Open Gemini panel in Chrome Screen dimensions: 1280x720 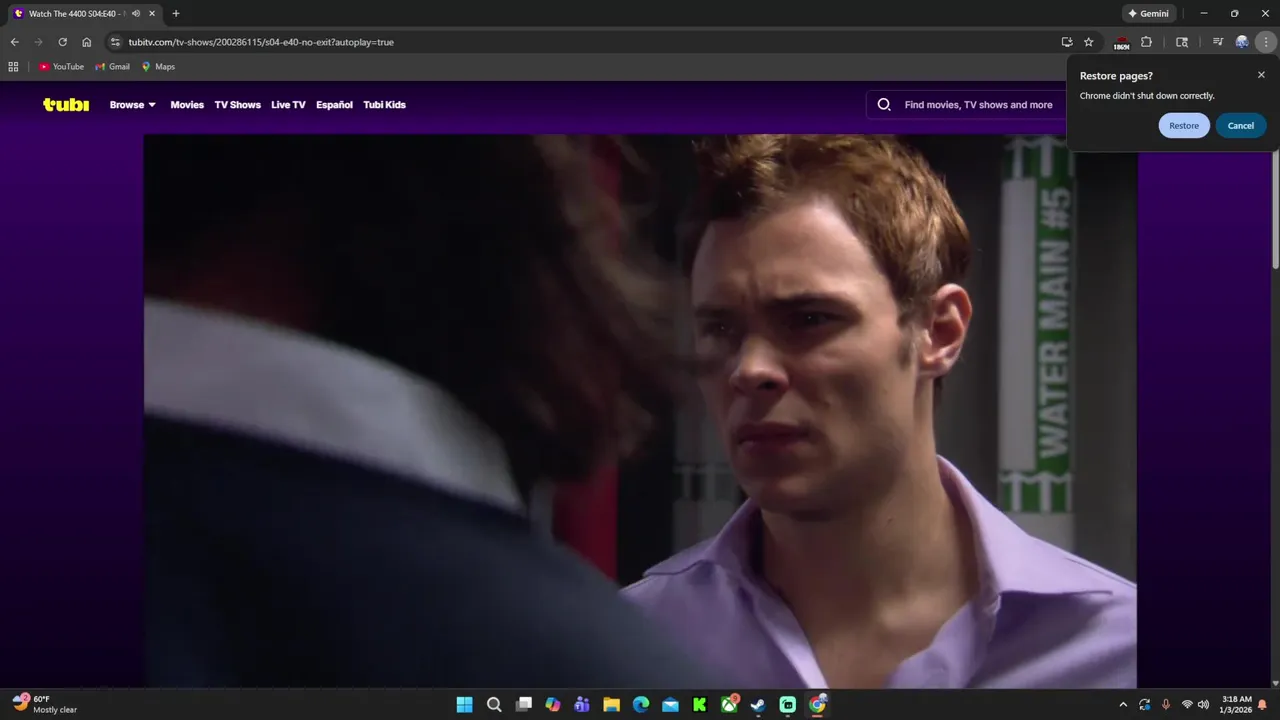coord(1148,14)
